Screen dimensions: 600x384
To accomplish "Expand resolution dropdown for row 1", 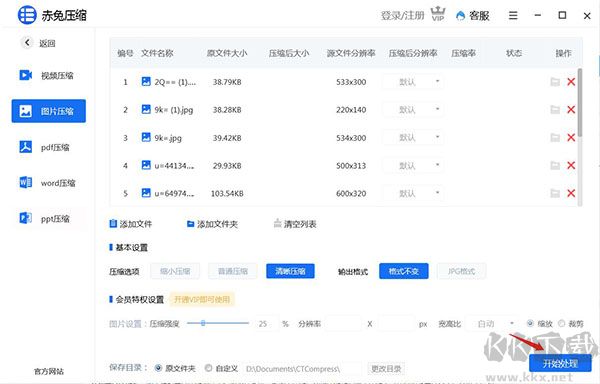I will tap(413, 81).
